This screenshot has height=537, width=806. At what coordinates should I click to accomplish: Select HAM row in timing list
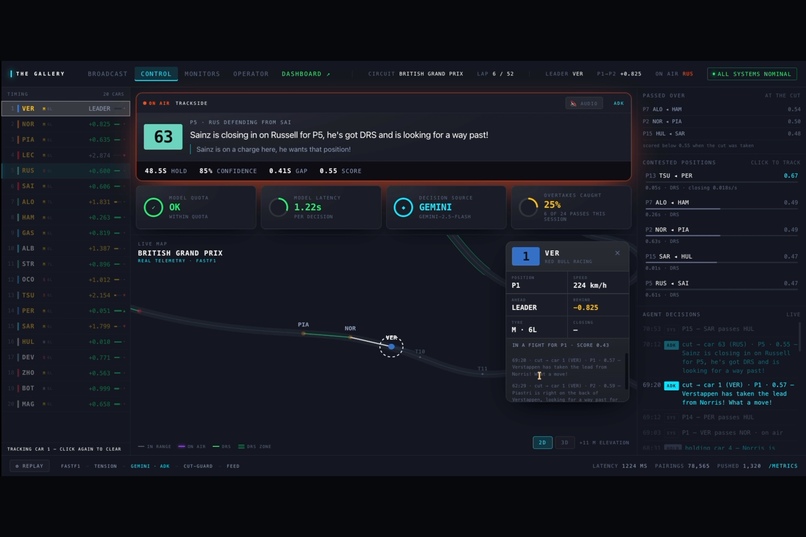point(65,217)
